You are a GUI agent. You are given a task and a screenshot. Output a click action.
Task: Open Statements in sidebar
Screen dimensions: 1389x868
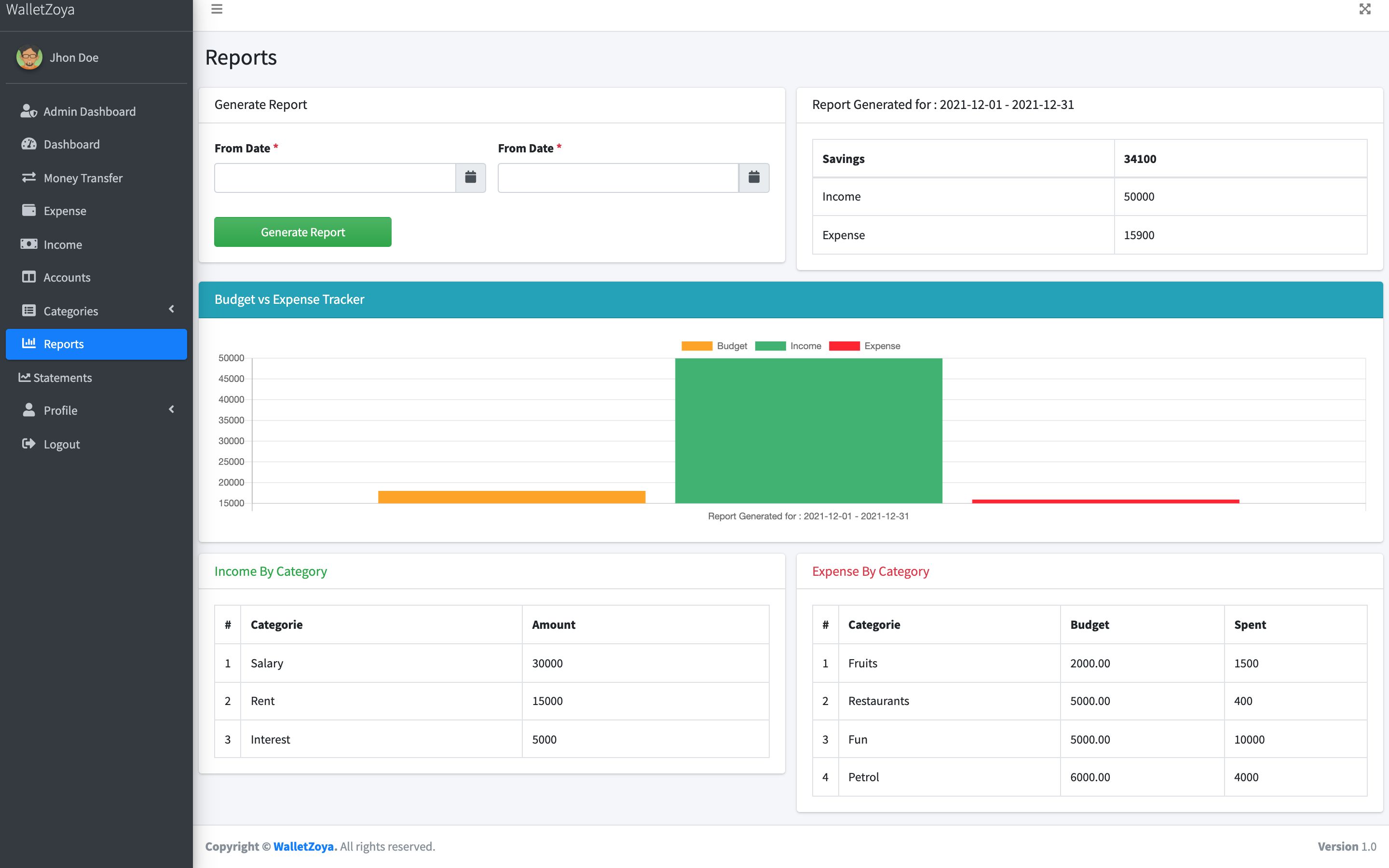pos(96,378)
